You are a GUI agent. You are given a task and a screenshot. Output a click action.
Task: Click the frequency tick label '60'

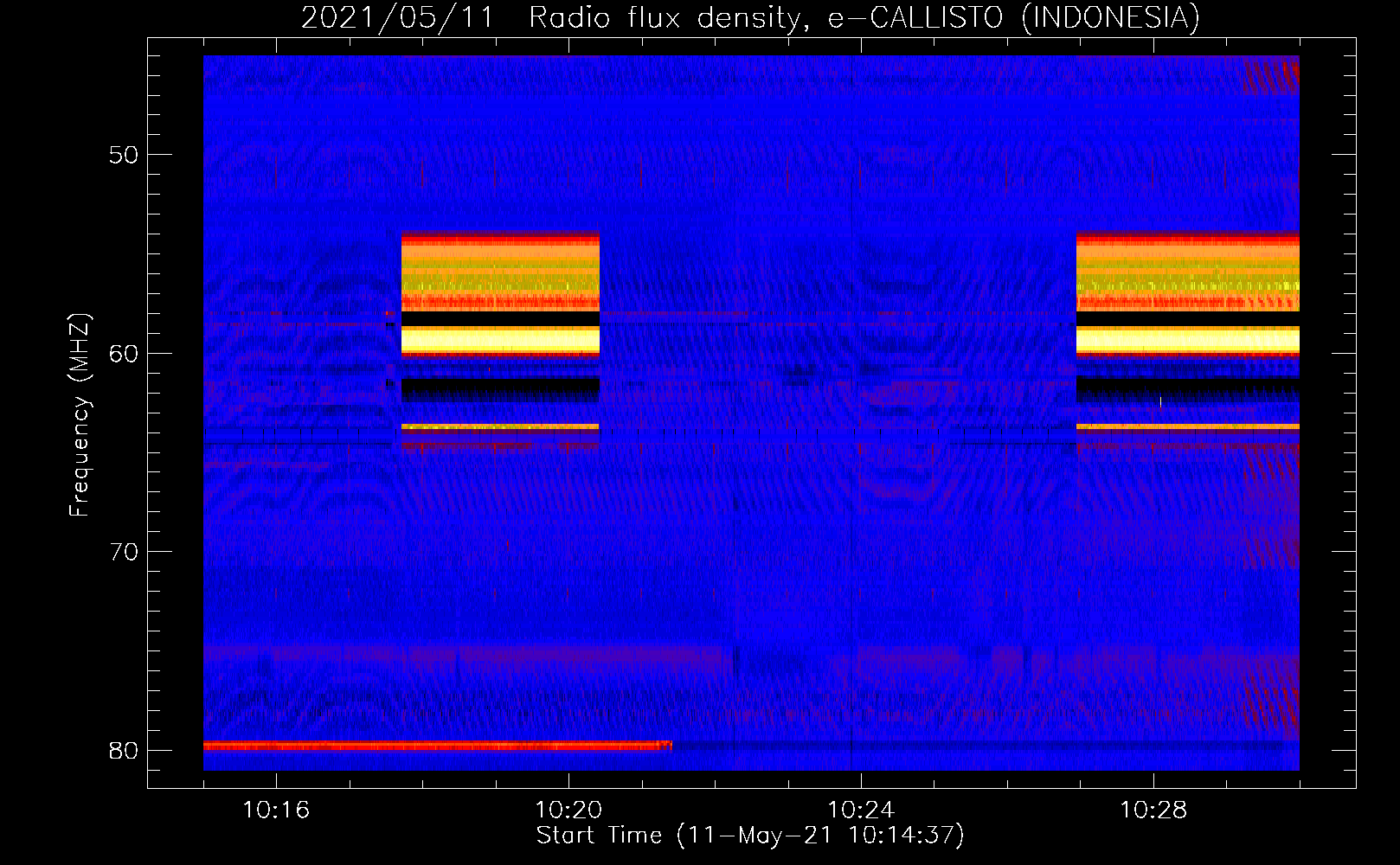[x=124, y=353]
